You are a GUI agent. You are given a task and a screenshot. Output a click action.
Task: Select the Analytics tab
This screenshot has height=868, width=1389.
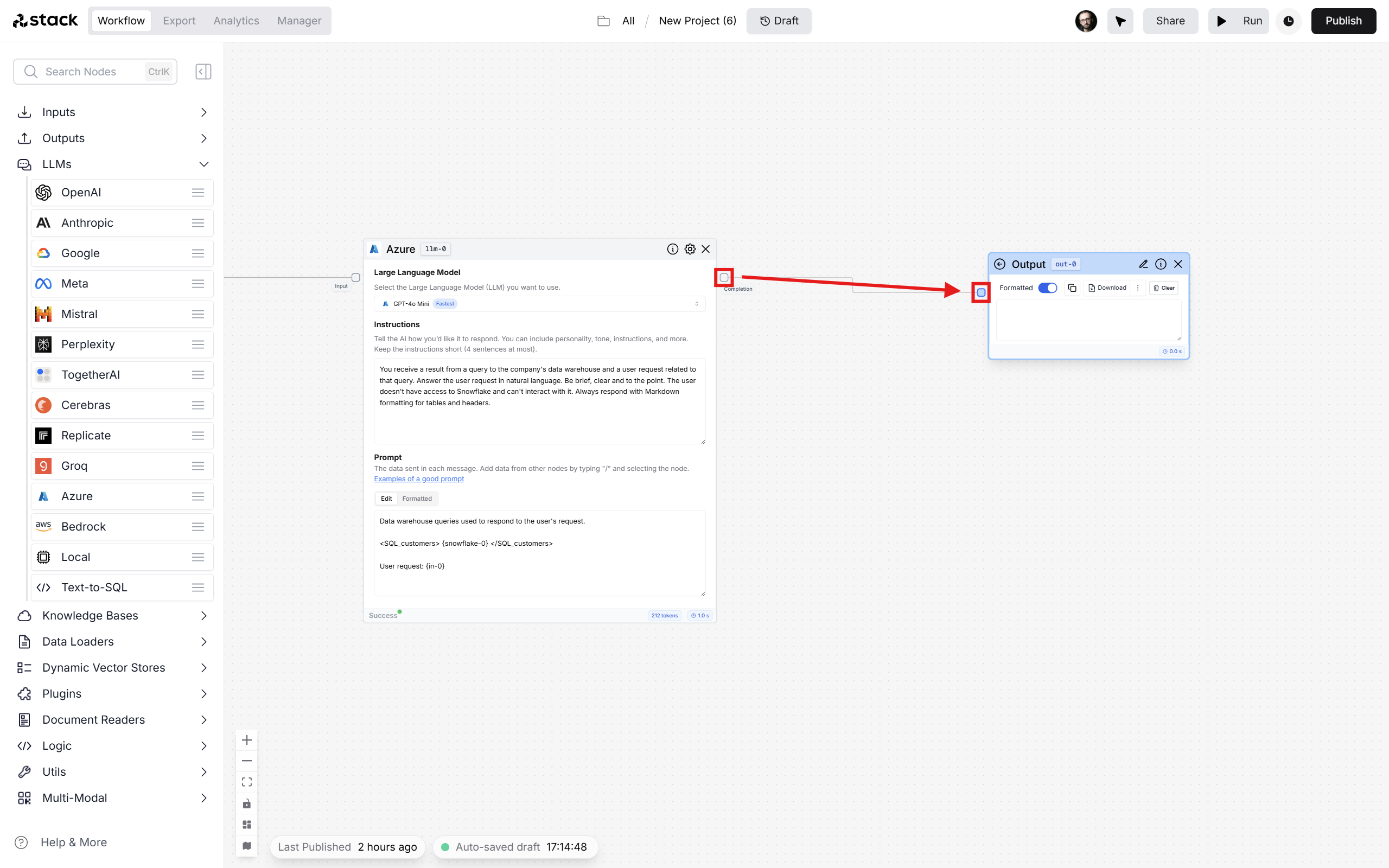click(236, 20)
